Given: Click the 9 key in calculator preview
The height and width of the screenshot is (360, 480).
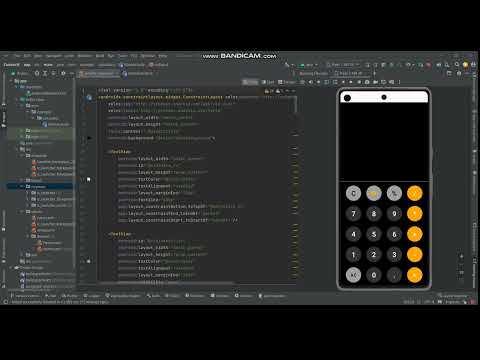Looking at the screenshot, I should pos(394,214).
